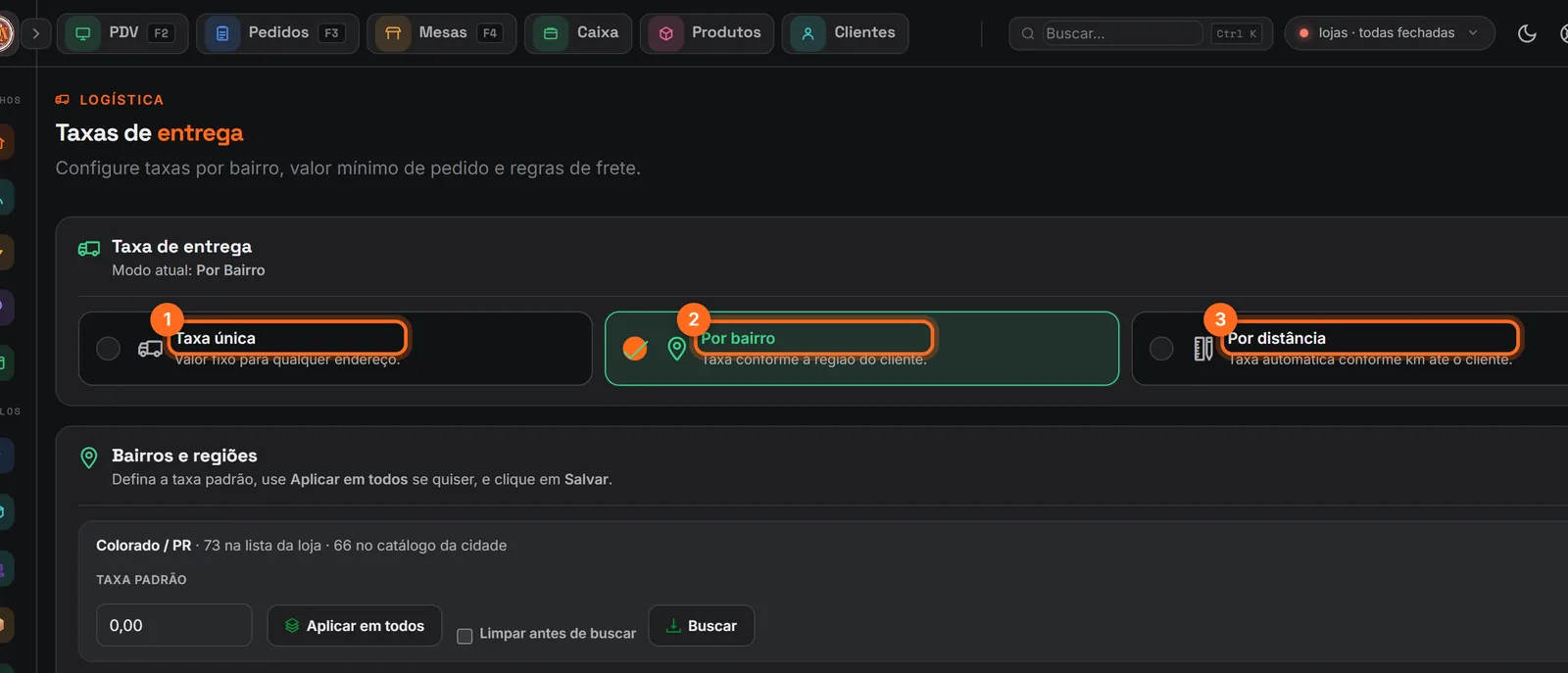Click the Taxas de entrega page heading
1568x673 pixels.
coord(149,133)
